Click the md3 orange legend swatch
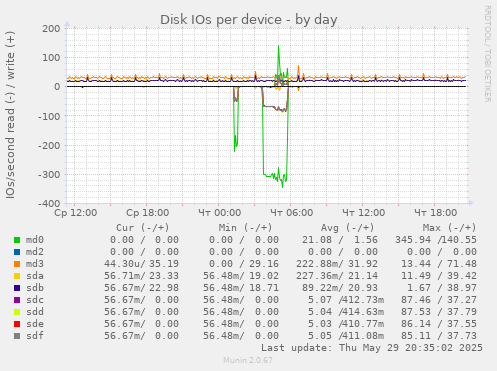The image size is (497, 371). [x=17, y=264]
